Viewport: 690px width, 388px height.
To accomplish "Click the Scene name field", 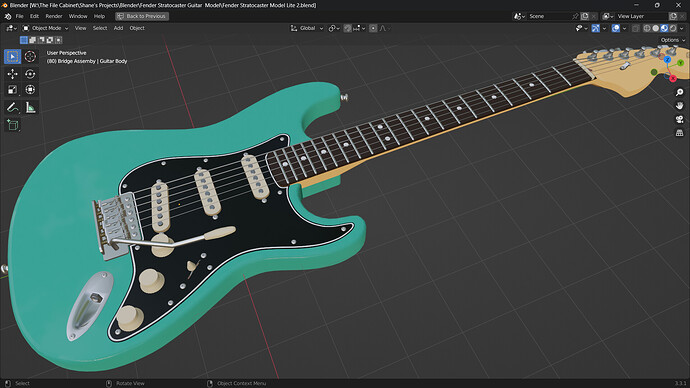I will (x=548, y=16).
